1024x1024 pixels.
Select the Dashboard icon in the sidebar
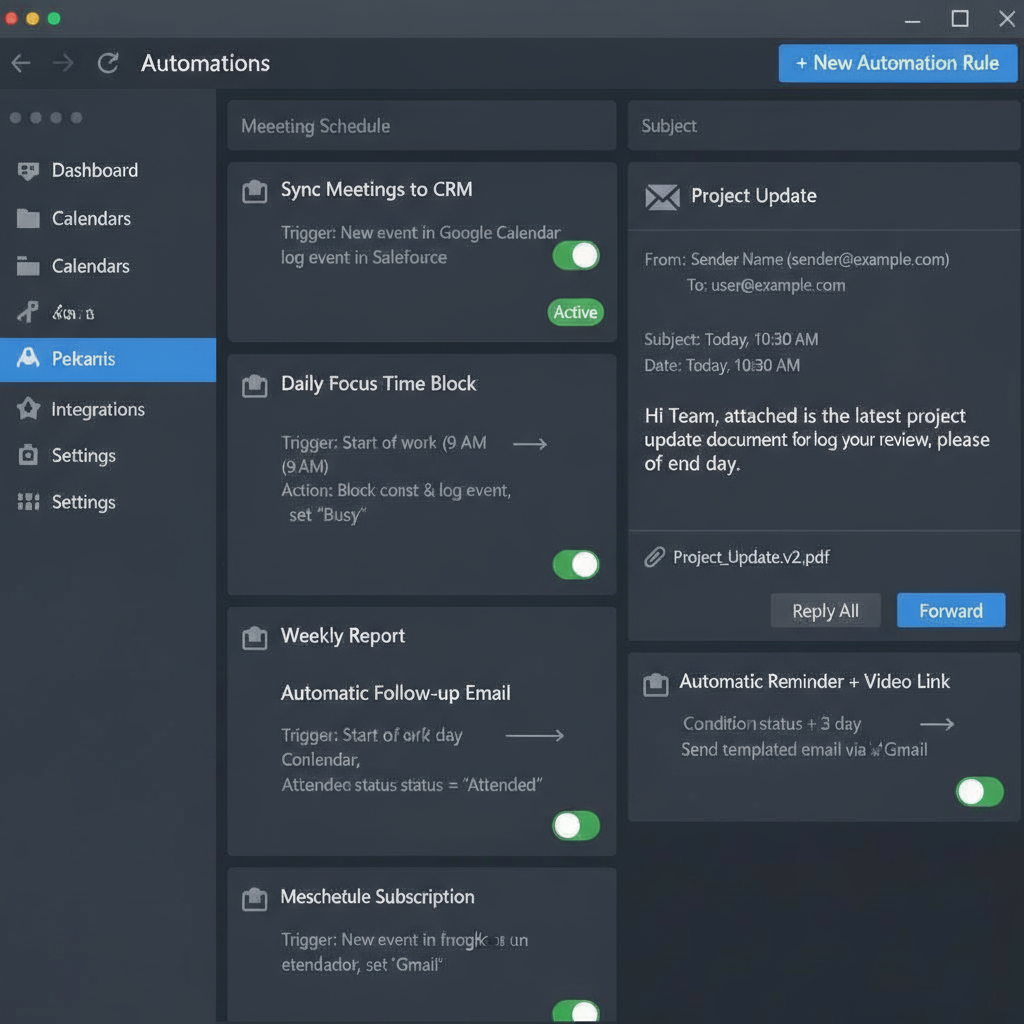pyautogui.click(x=27, y=170)
